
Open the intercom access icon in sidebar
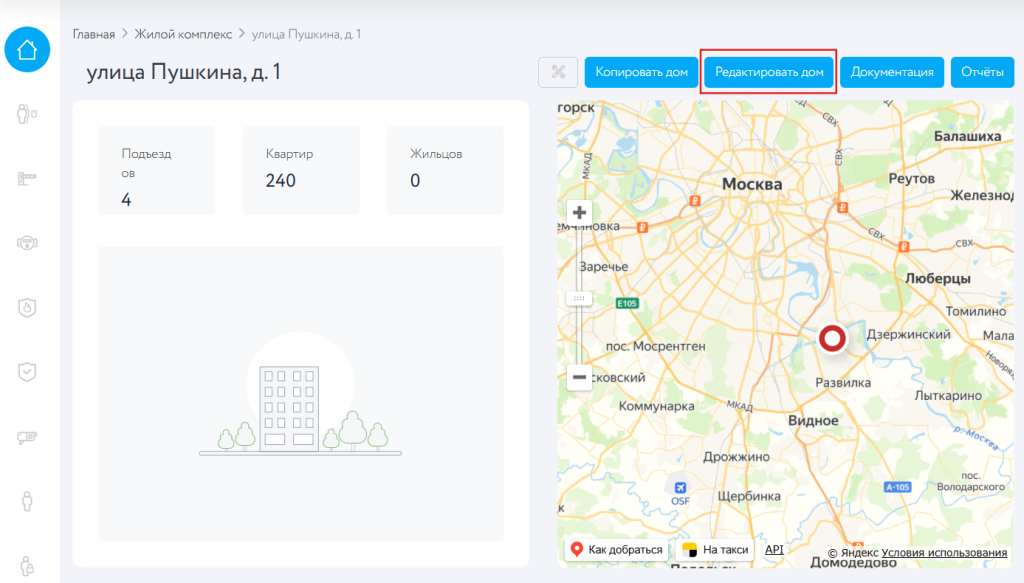pos(27,114)
